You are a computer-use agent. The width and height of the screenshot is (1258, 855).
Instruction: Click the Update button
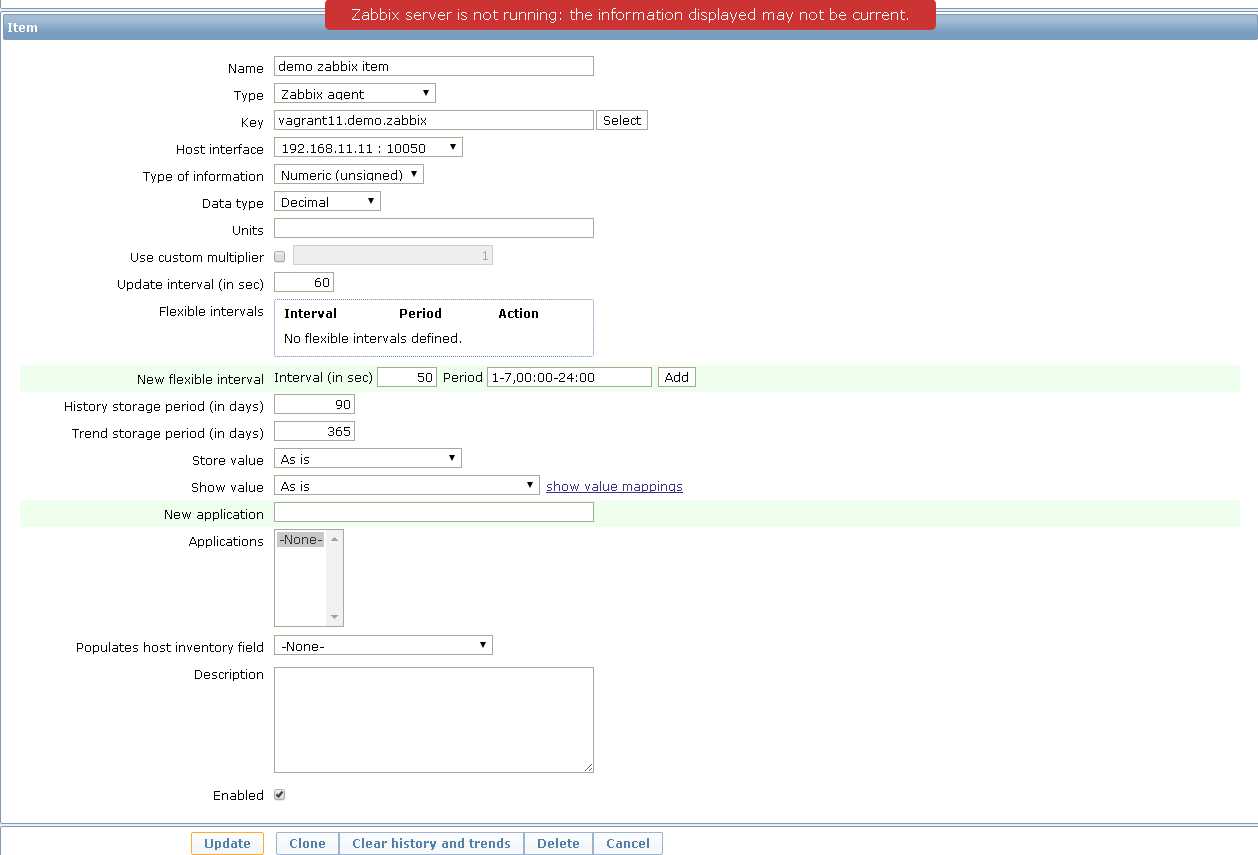227,843
